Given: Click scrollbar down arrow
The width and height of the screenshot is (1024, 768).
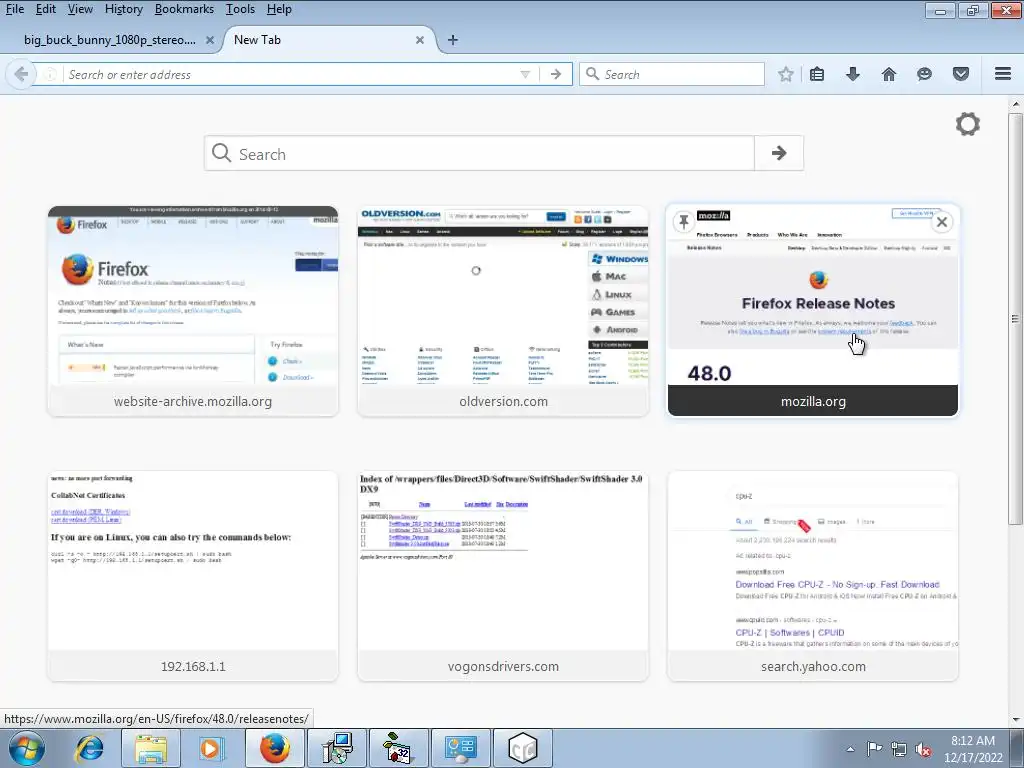Looking at the screenshot, I should (1015, 720).
